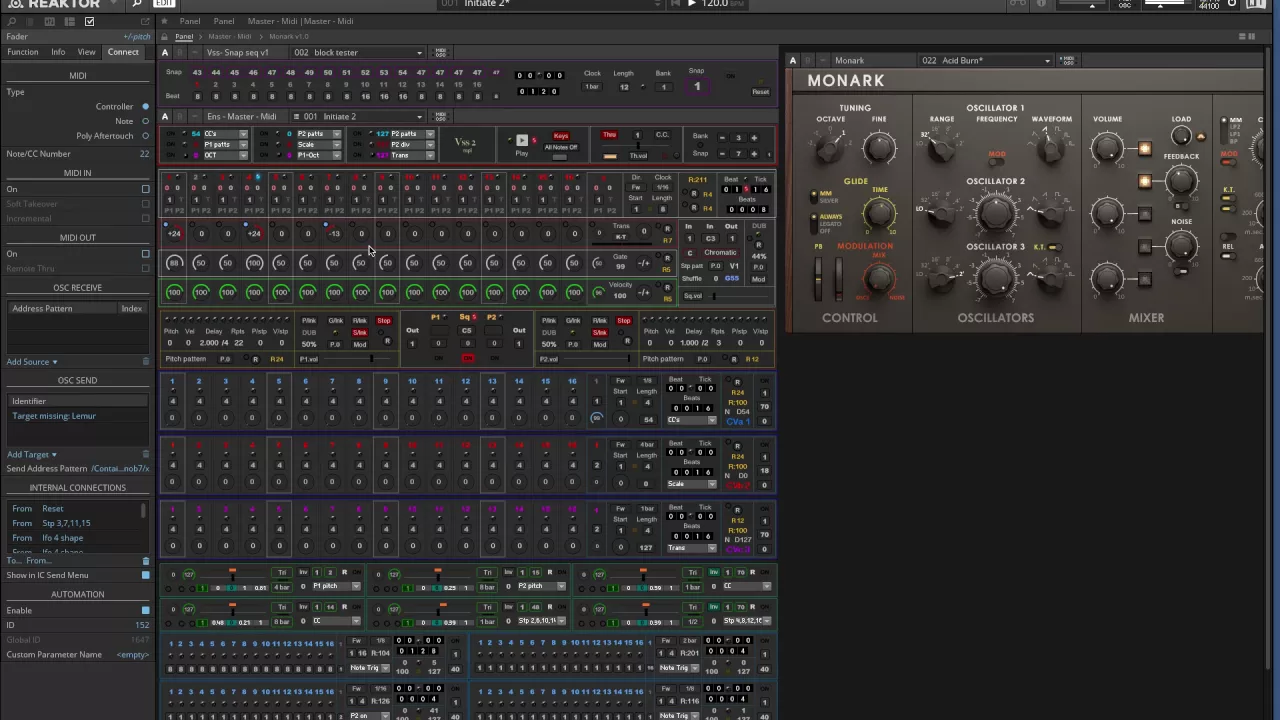Open the Trans dropdown in Master Midi
Image resolution: width=1280 pixels, height=720 pixels.
pyautogui.click(x=412, y=156)
